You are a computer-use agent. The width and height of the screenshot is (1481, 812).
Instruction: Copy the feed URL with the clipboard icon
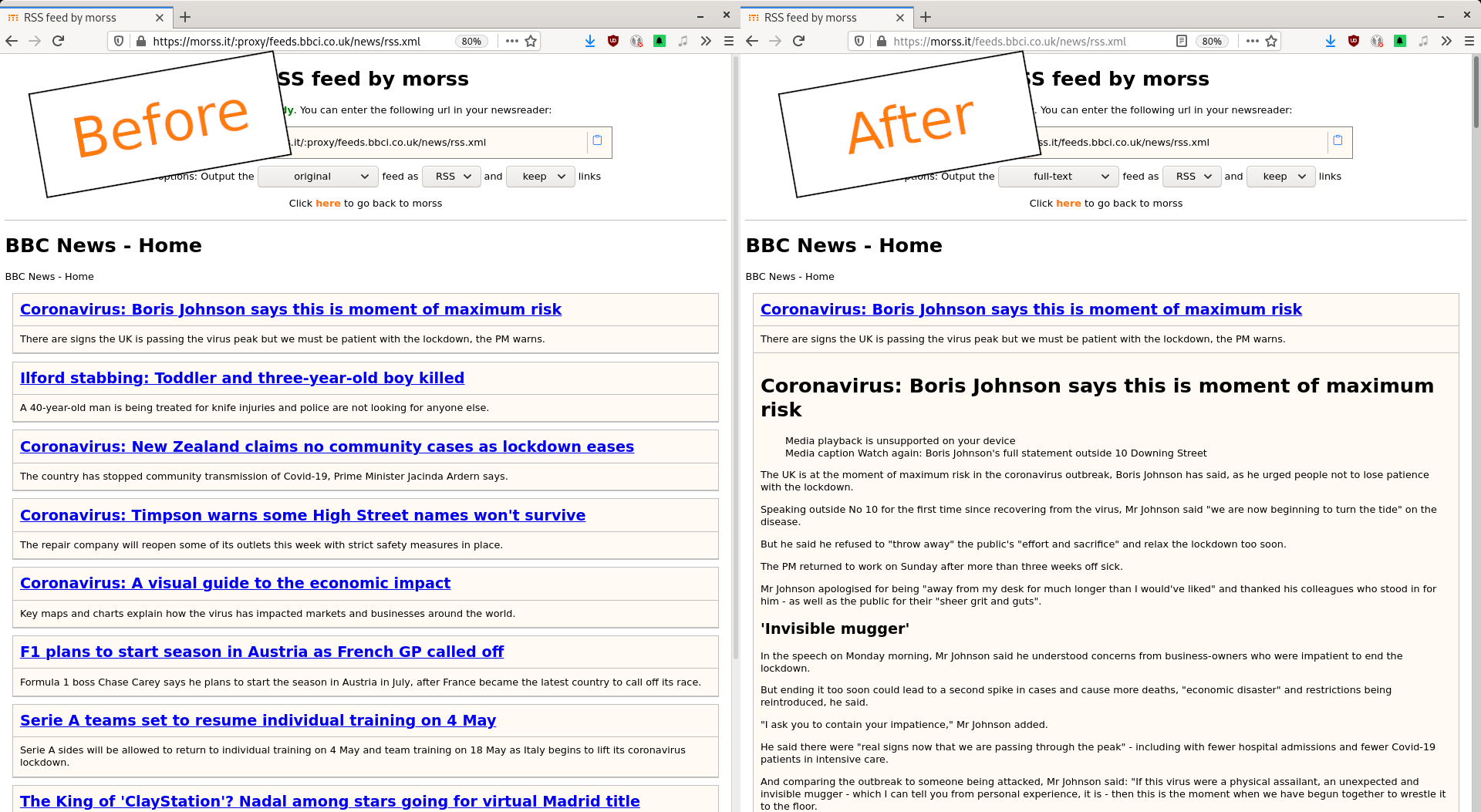[598, 140]
